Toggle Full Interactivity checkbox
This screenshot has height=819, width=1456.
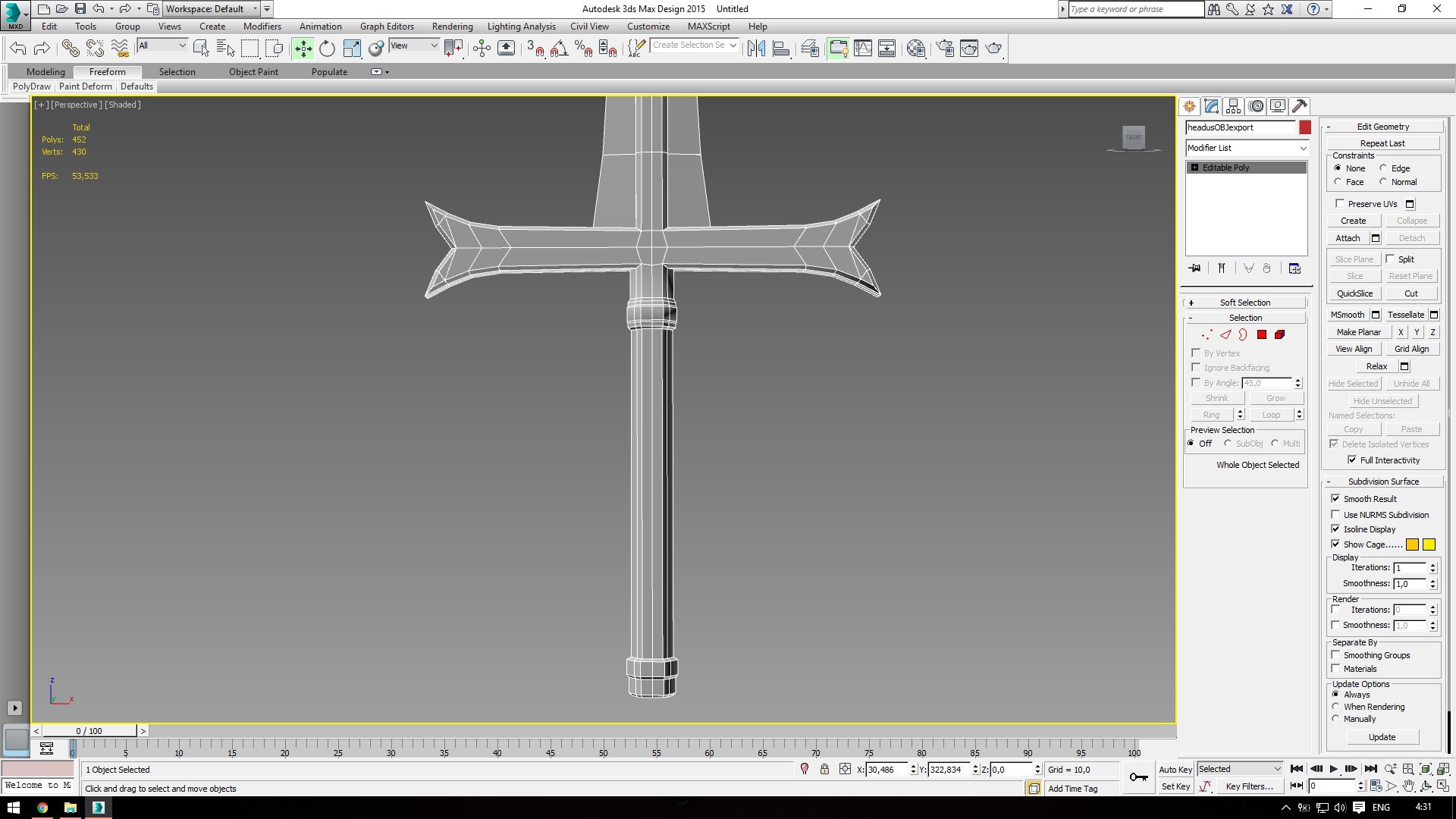pyautogui.click(x=1352, y=460)
